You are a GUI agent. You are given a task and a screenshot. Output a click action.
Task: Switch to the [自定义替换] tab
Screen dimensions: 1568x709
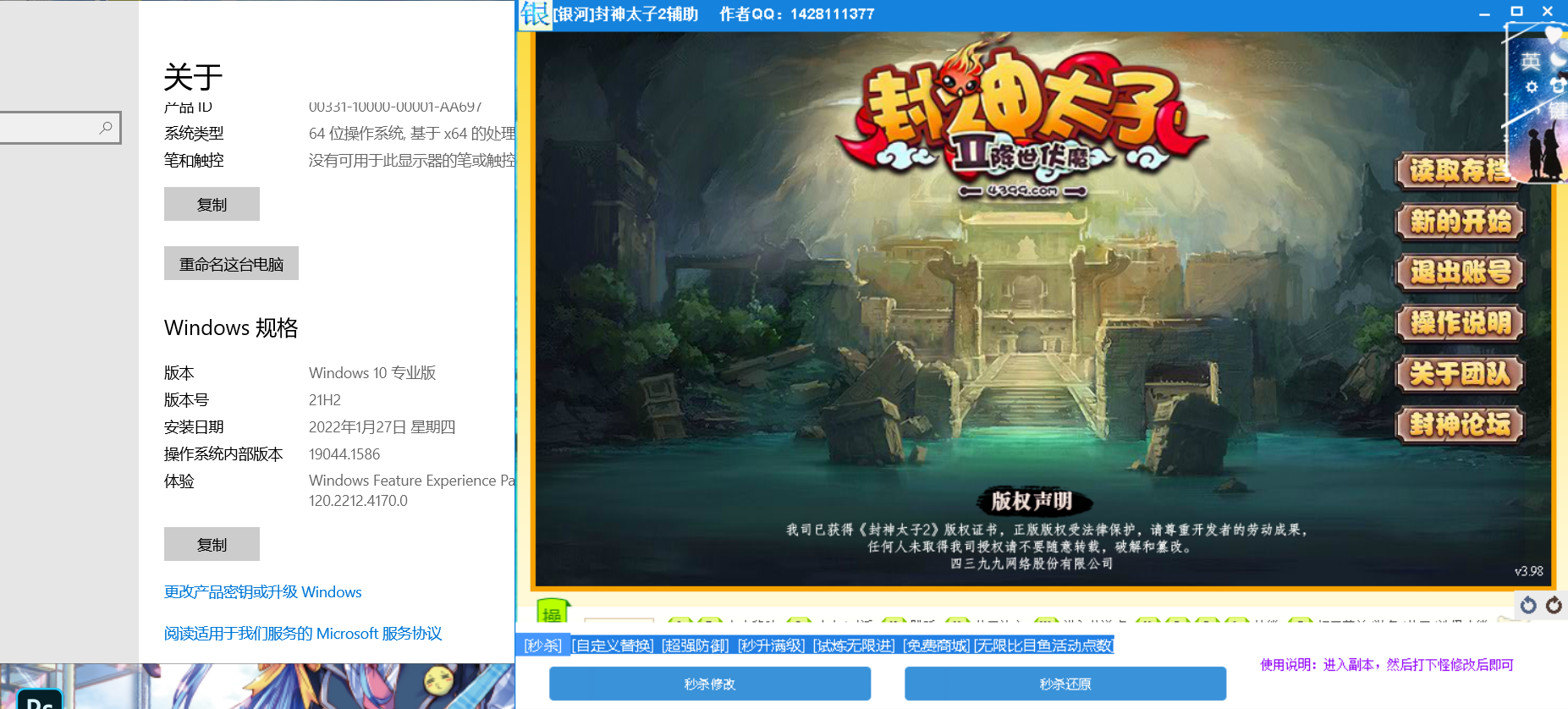click(x=613, y=646)
